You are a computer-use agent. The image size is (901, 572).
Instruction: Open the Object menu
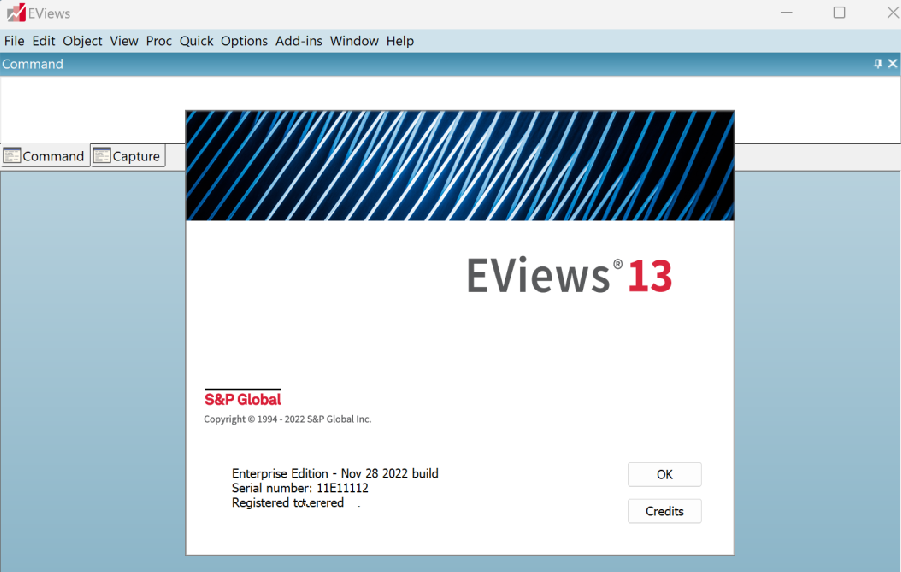[82, 41]
